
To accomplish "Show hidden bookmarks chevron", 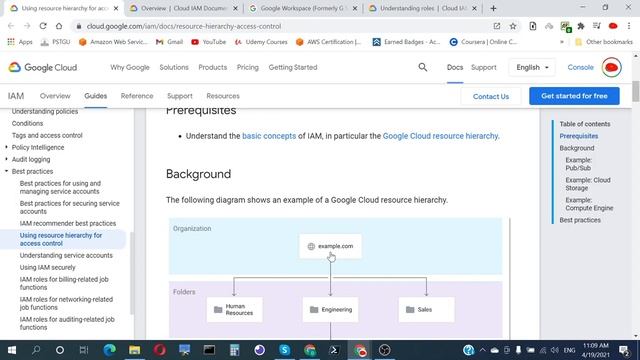I will (562, 42).
